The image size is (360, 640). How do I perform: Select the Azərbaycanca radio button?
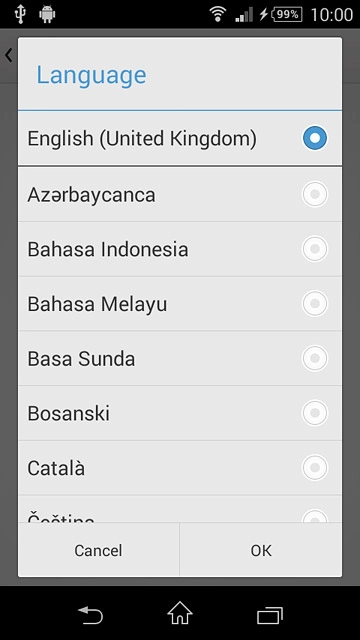pos(315,194)
